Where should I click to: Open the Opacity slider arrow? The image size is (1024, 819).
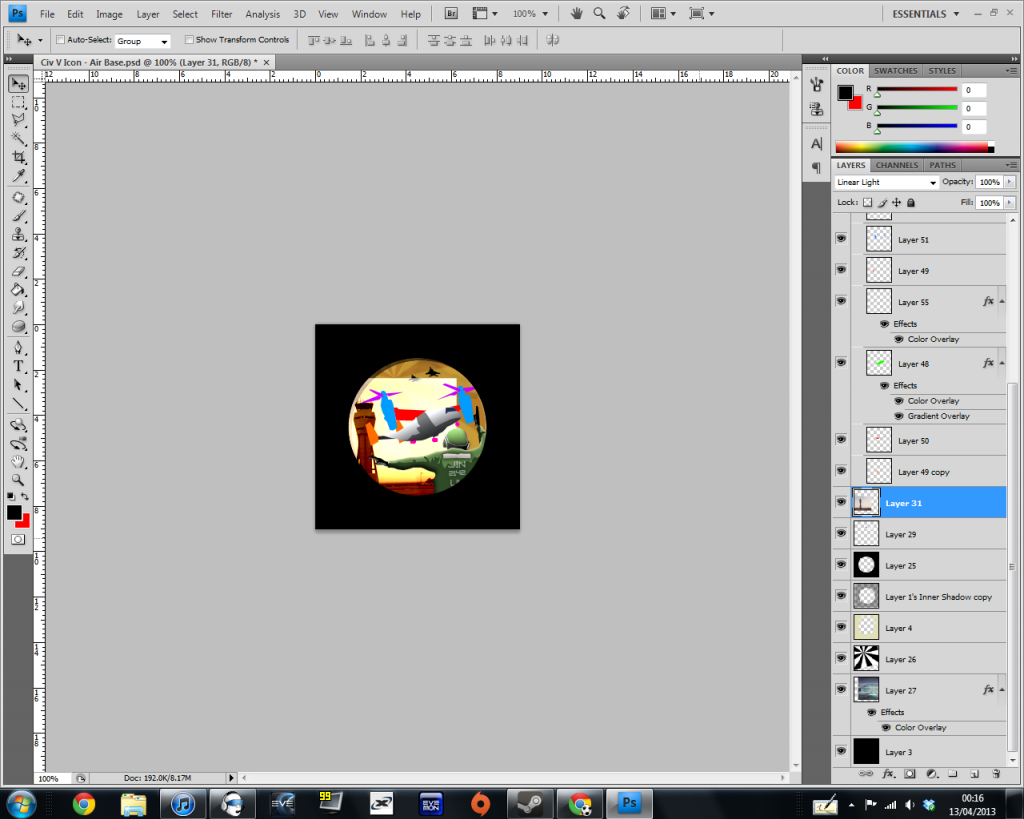click(x=1010, y=182)
